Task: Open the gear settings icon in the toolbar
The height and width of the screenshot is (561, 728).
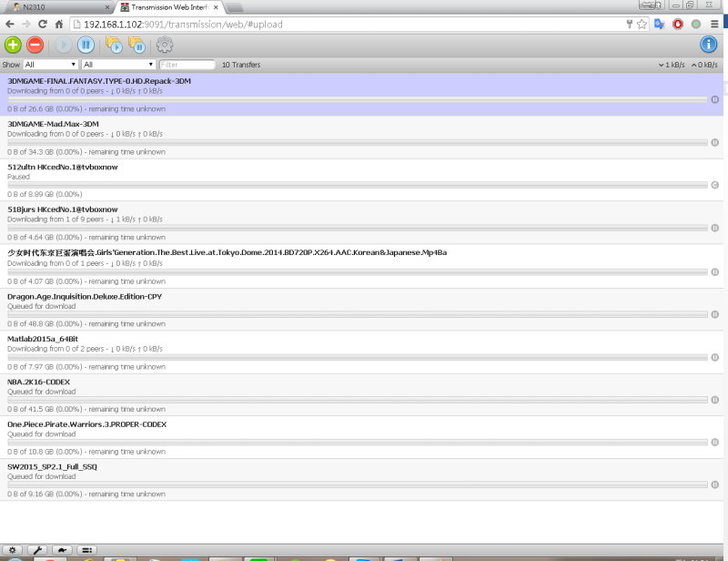Action: tap(164, 45)
